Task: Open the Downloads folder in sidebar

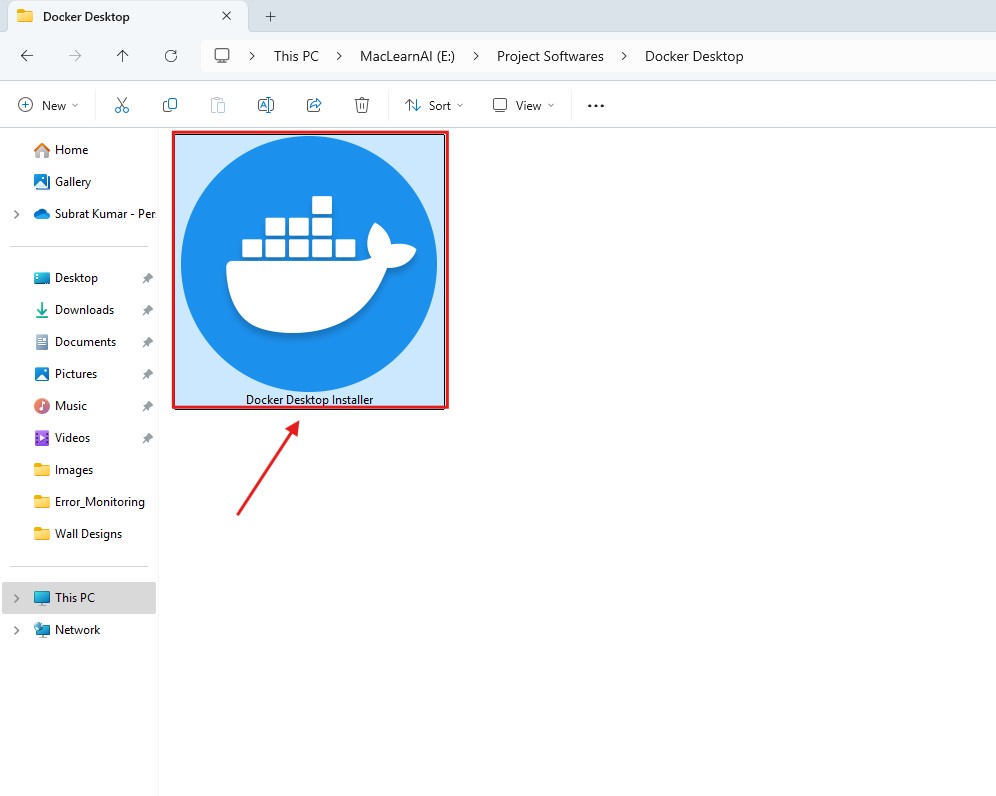Action: coord(84,310)
